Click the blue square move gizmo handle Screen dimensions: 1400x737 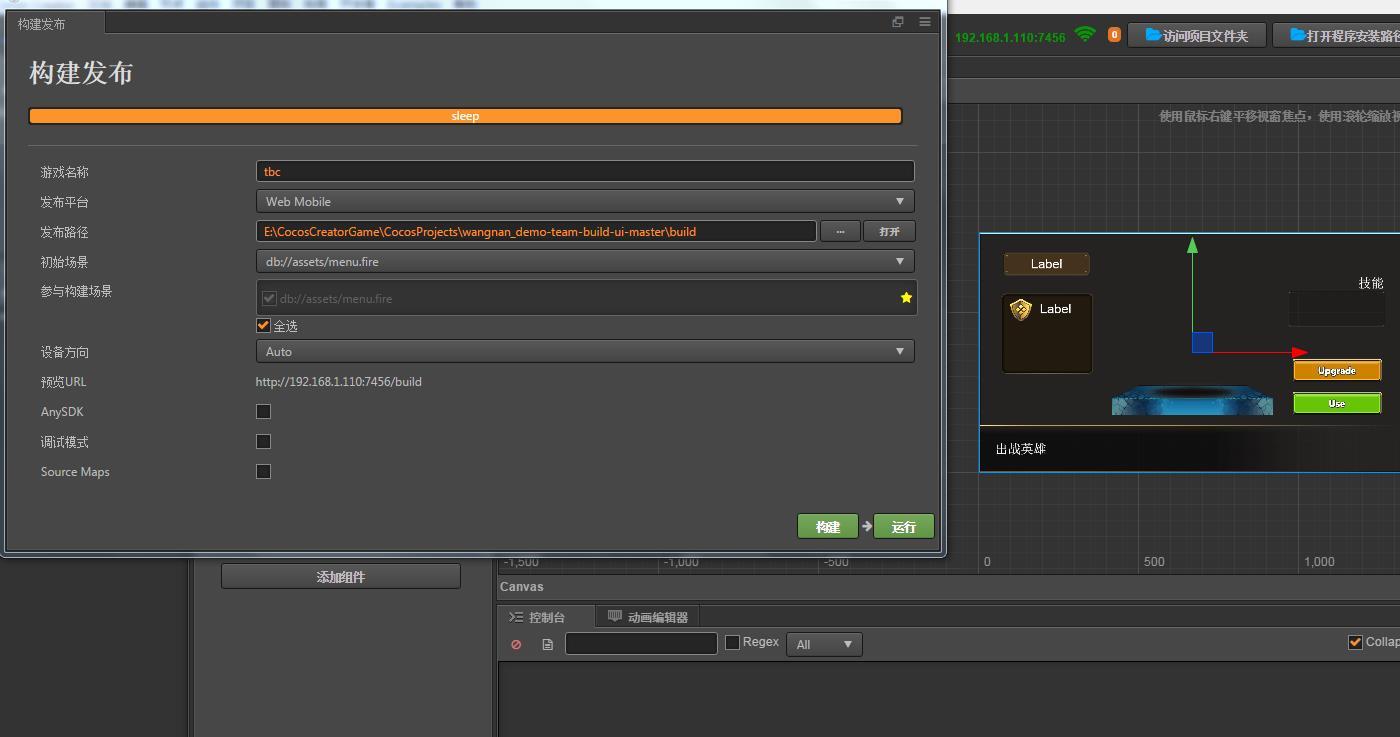click(x=1202, y=343)
